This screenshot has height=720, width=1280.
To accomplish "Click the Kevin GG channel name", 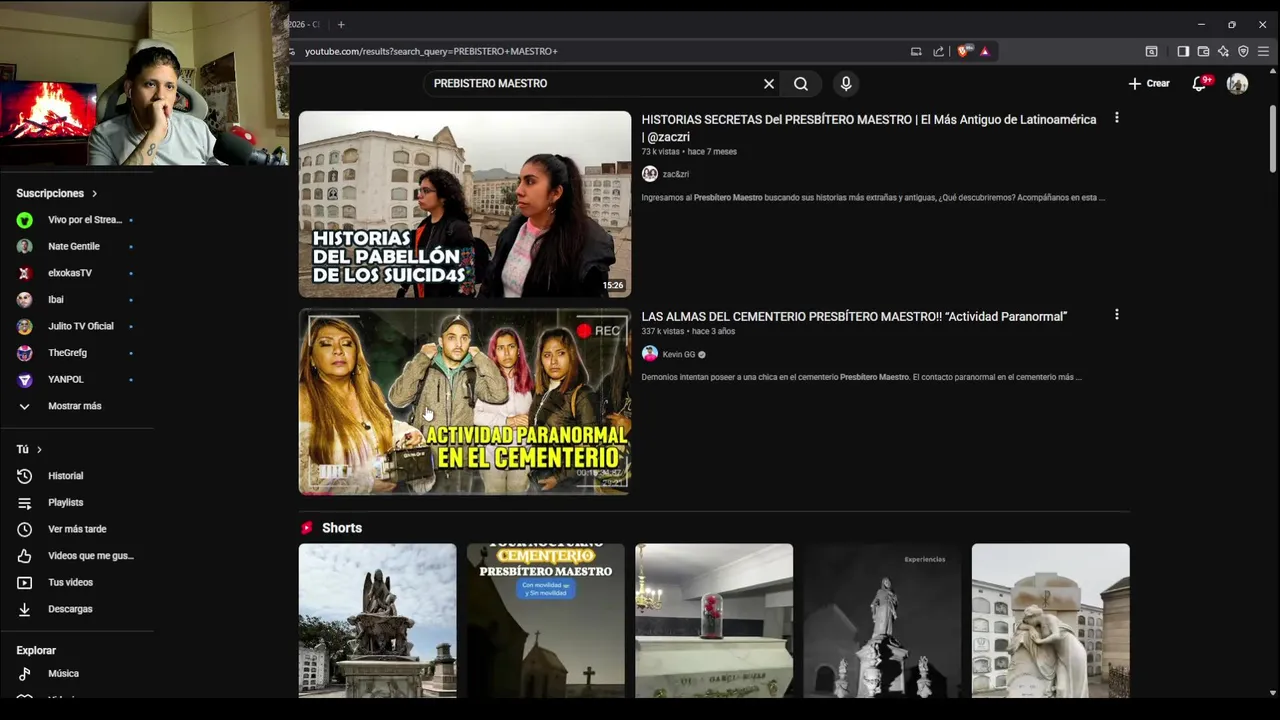I will pyautogui.click(x=679, y=355).
